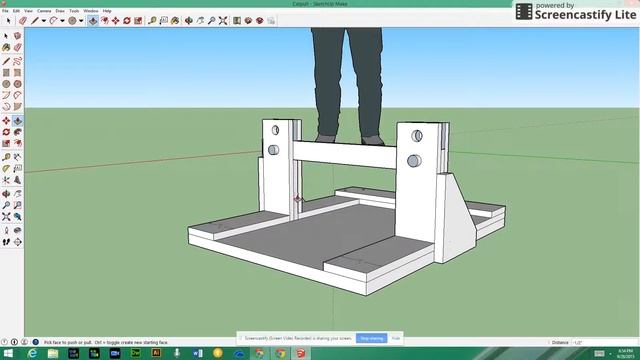Select the Scale tool in the top toolbar
640x360 pixels.
coord(138,20)
